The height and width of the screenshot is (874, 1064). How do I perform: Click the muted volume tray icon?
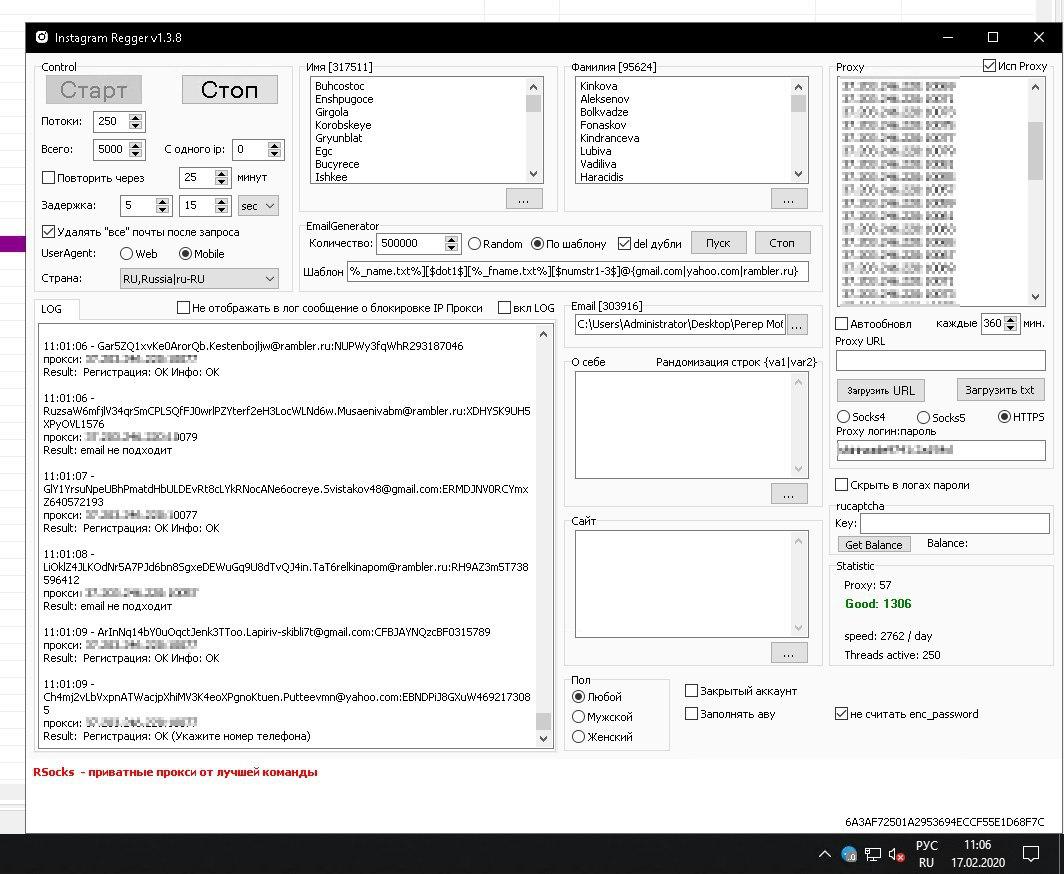(x=896, y=854)
